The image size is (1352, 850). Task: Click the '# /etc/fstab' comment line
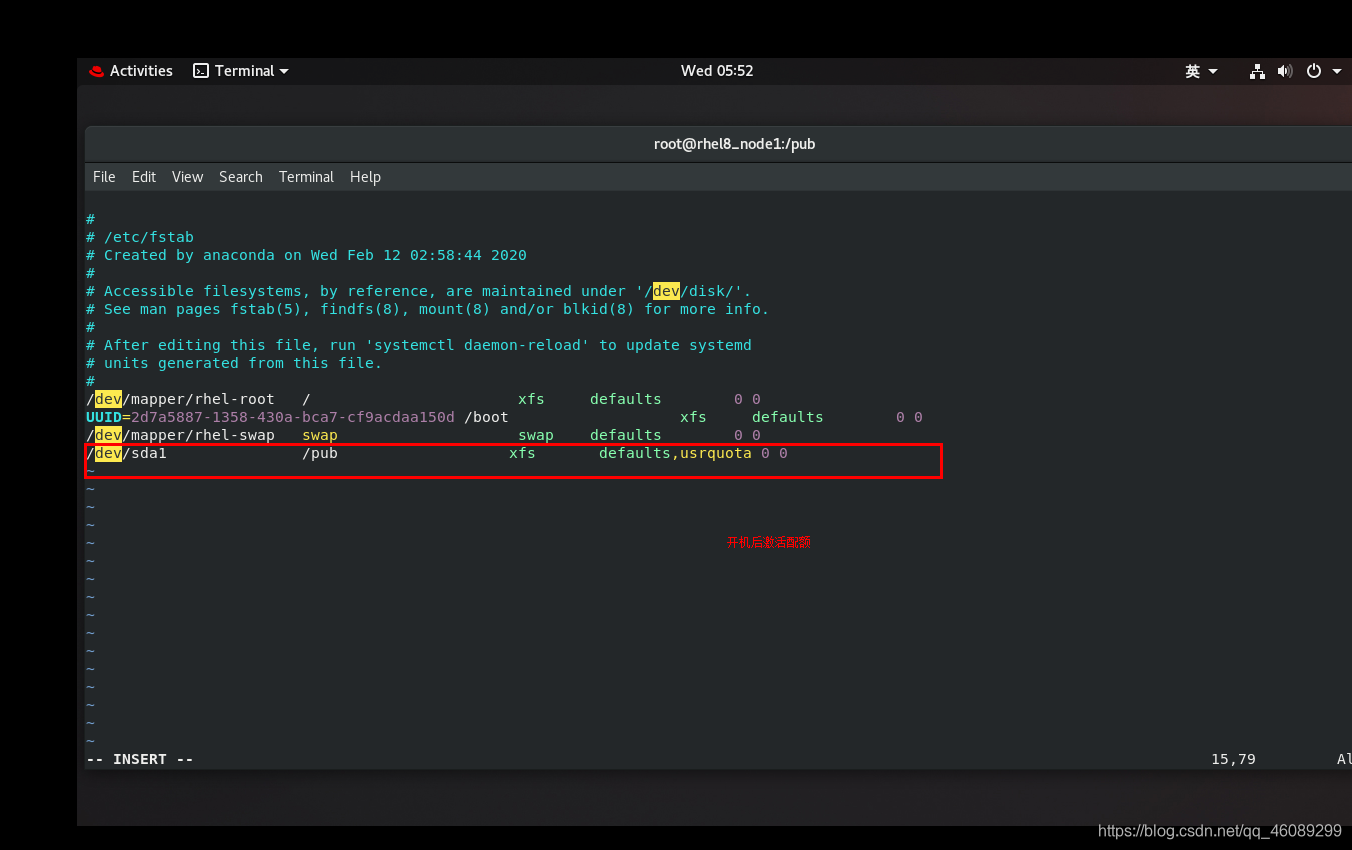pos(140,237)
